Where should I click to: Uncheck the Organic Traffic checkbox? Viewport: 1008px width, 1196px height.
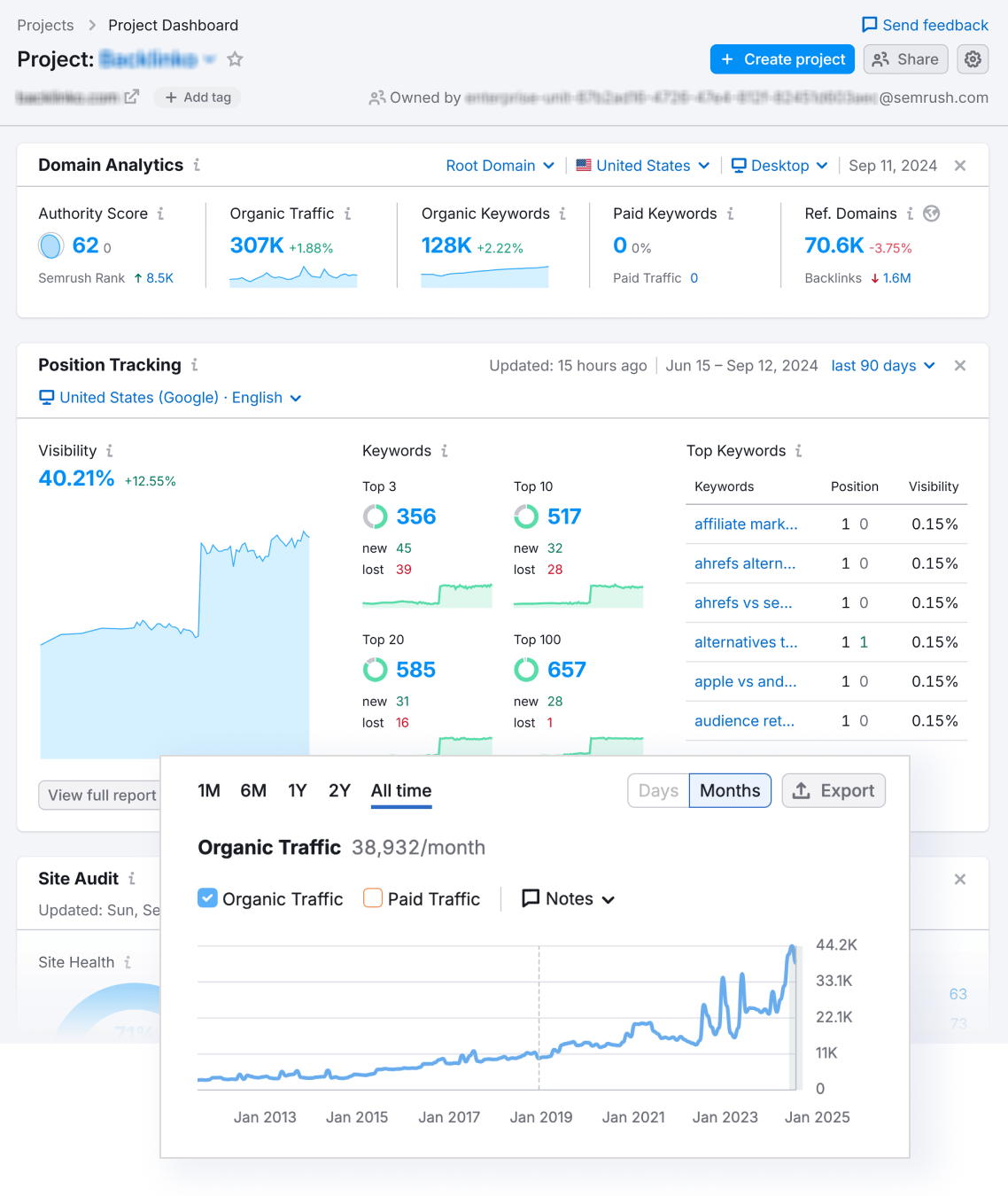[x=207, y=898]
